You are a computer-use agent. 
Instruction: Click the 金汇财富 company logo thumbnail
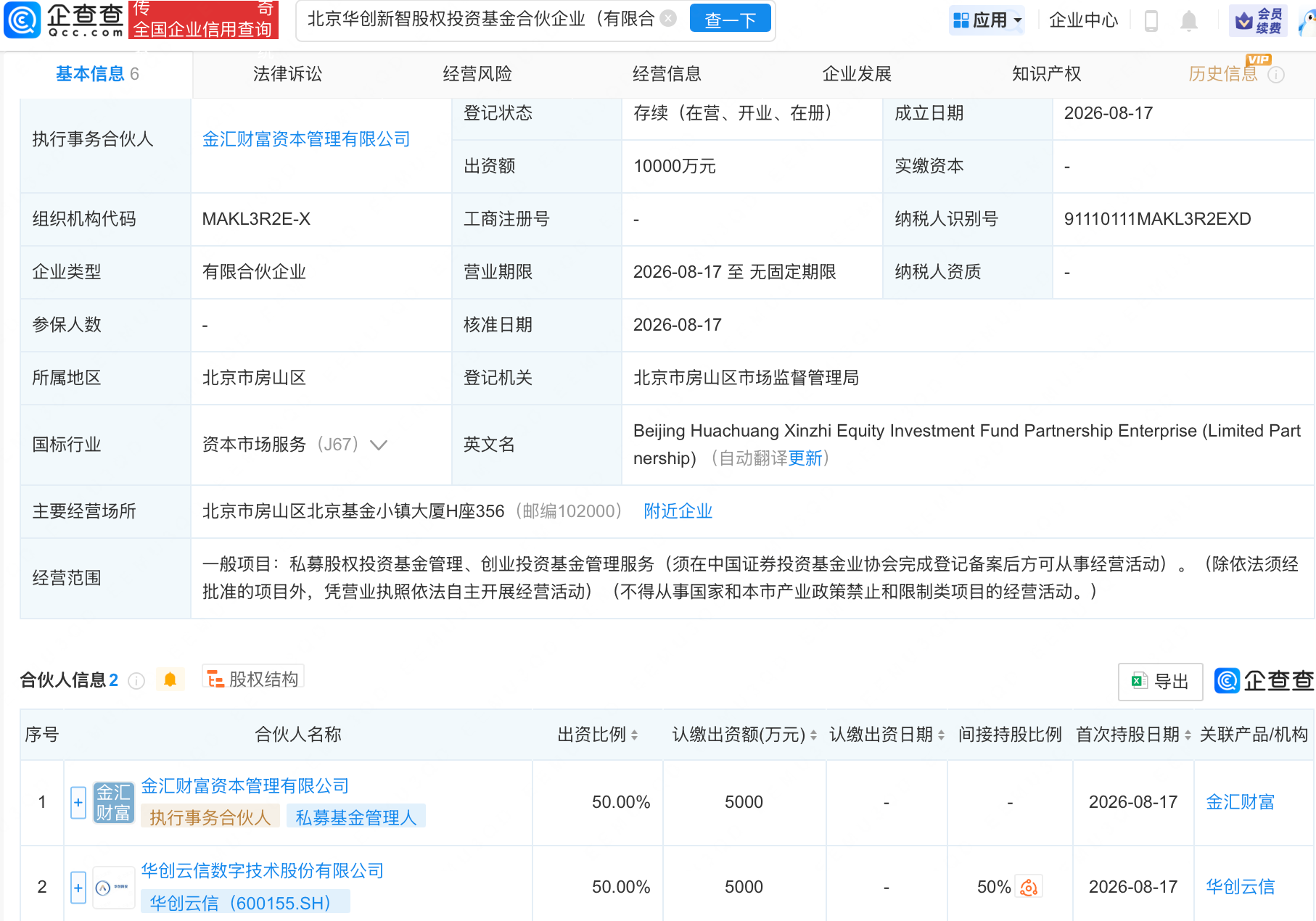click(114, 802)
